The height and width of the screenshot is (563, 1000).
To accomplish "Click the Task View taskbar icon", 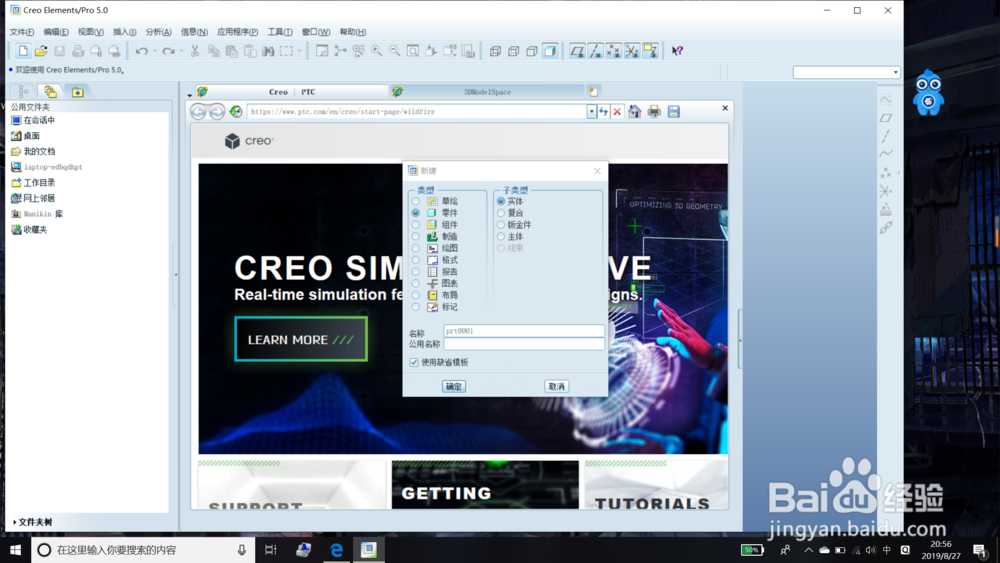I will pos(270,550).
